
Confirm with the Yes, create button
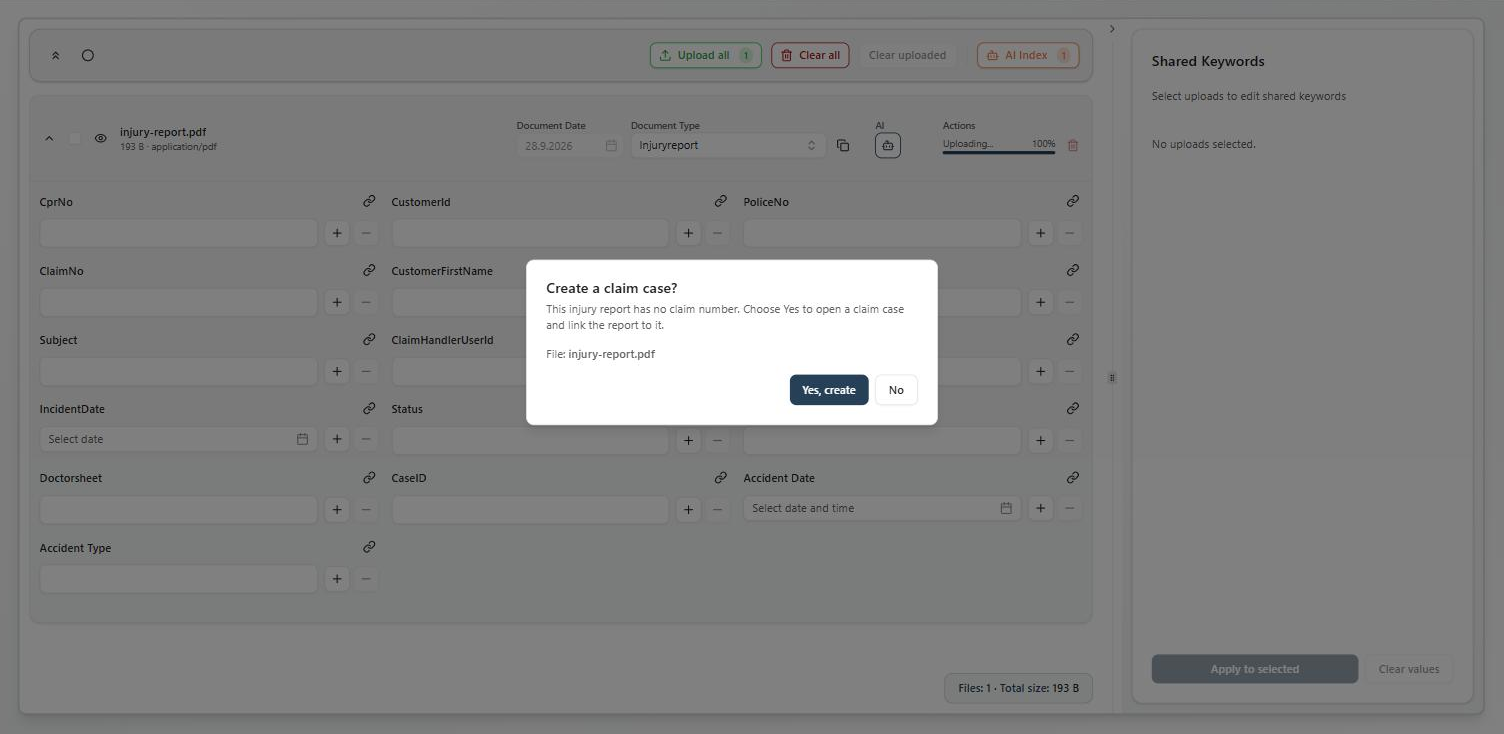pos(829,390)
